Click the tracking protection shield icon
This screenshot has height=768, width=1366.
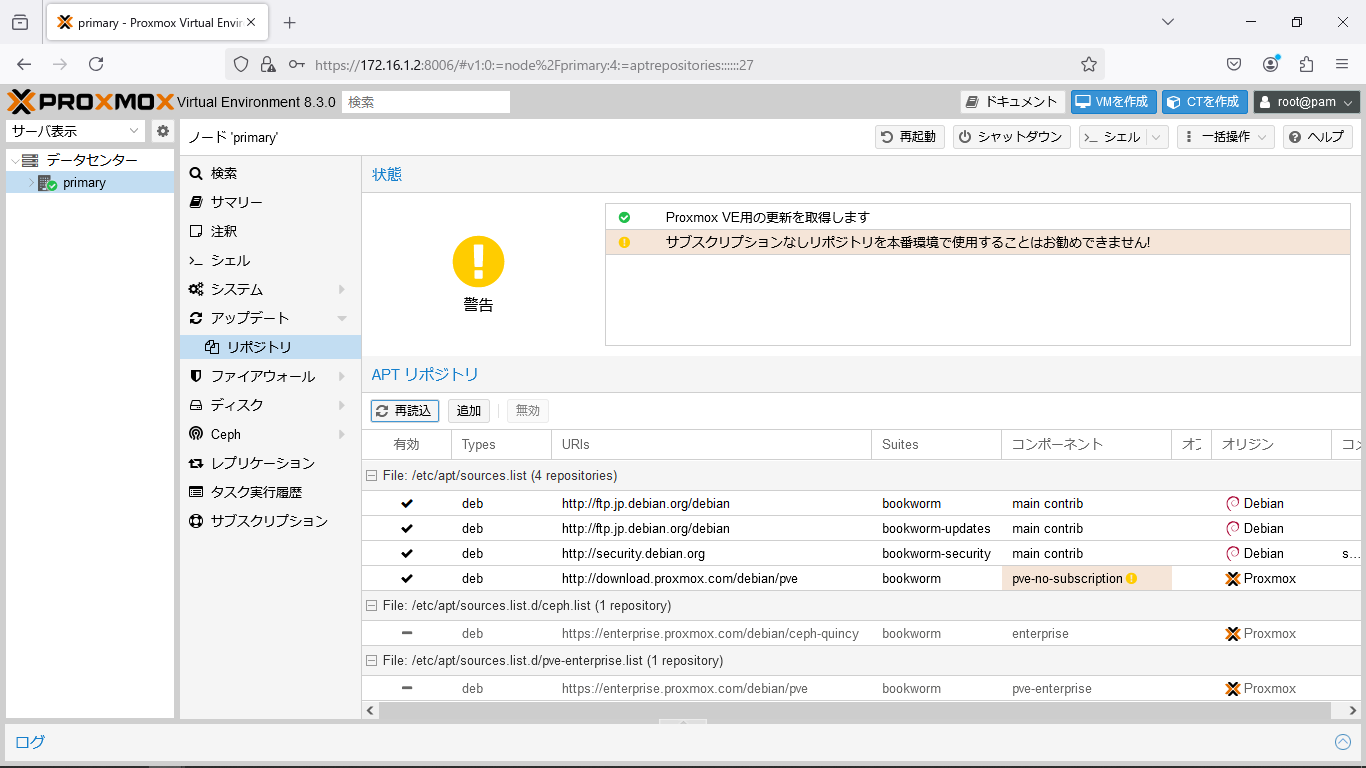coord(241,64)
